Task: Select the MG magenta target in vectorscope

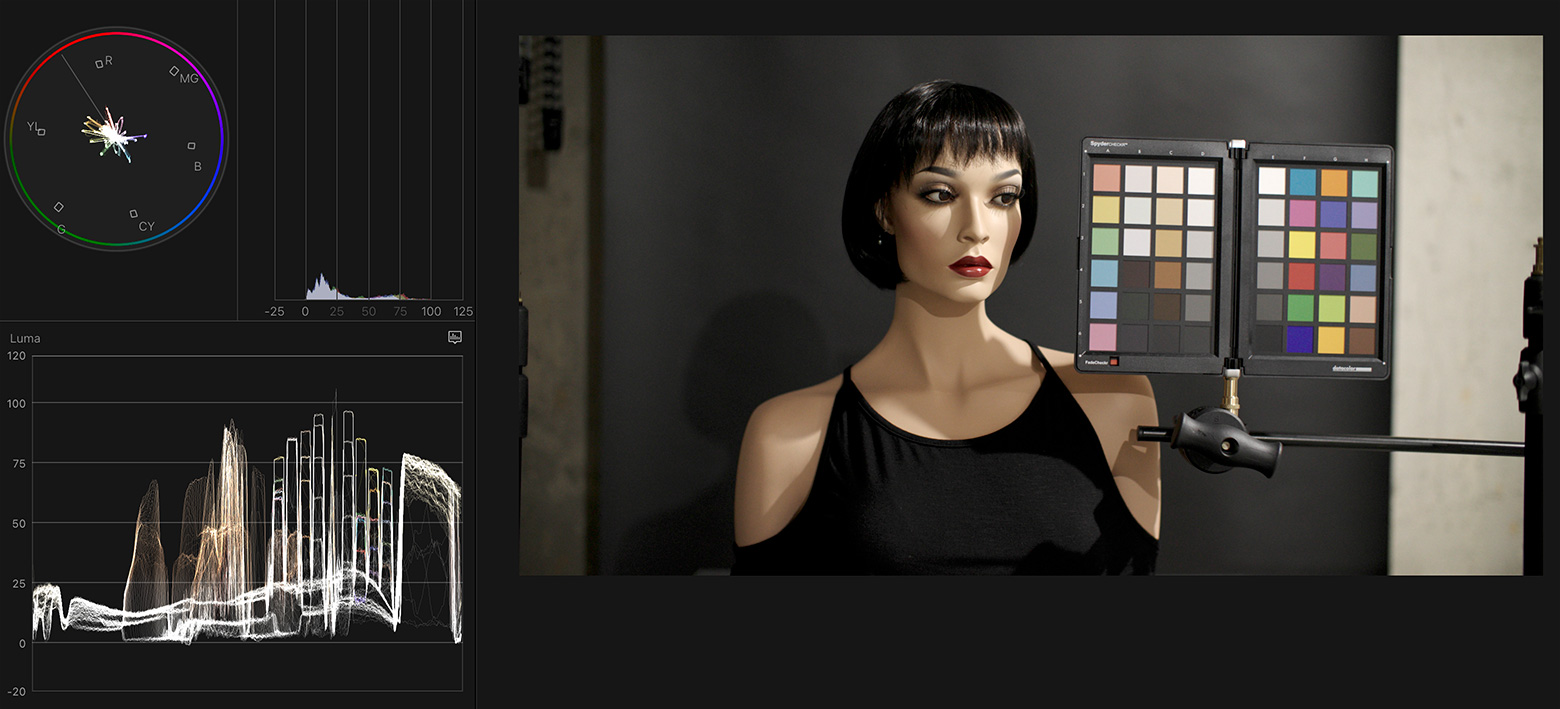Action: click(x=174, y=71)
